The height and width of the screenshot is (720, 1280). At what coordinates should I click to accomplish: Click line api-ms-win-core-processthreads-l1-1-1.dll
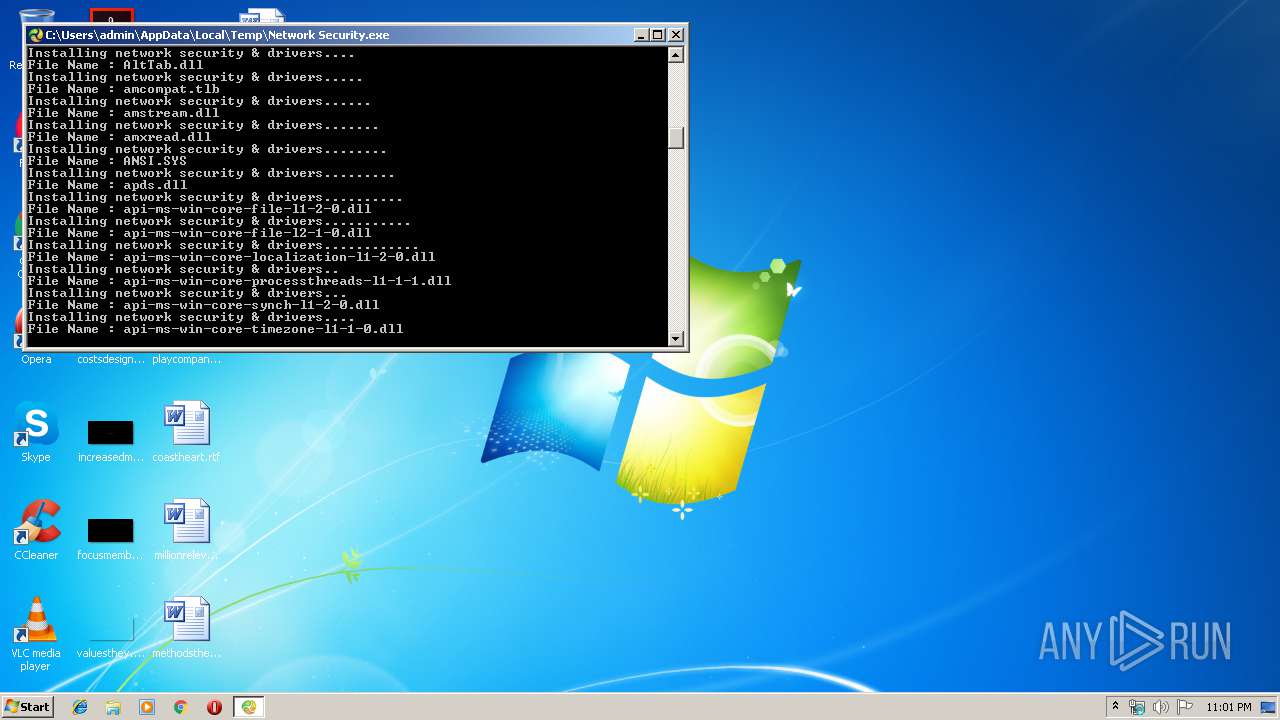(239, 281)
